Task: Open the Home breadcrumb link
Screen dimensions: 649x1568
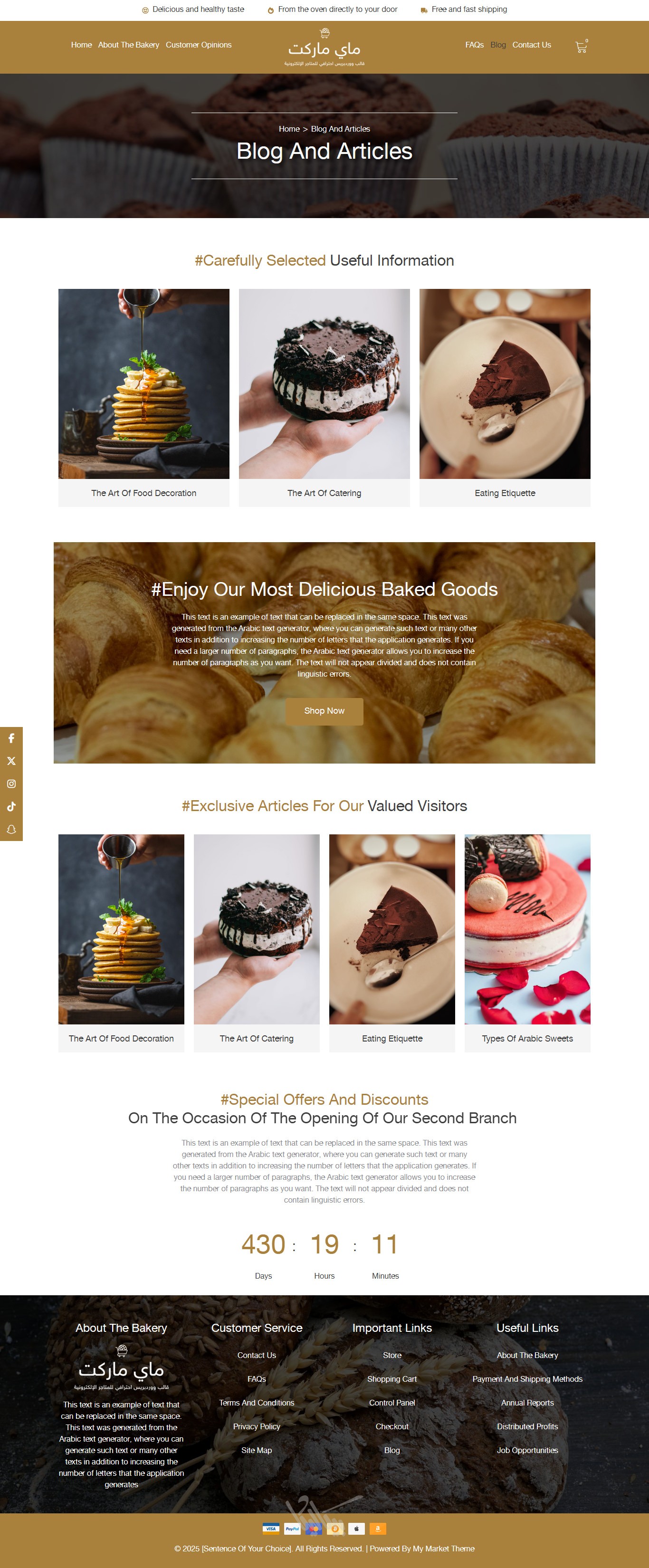Action: [289, 129]
